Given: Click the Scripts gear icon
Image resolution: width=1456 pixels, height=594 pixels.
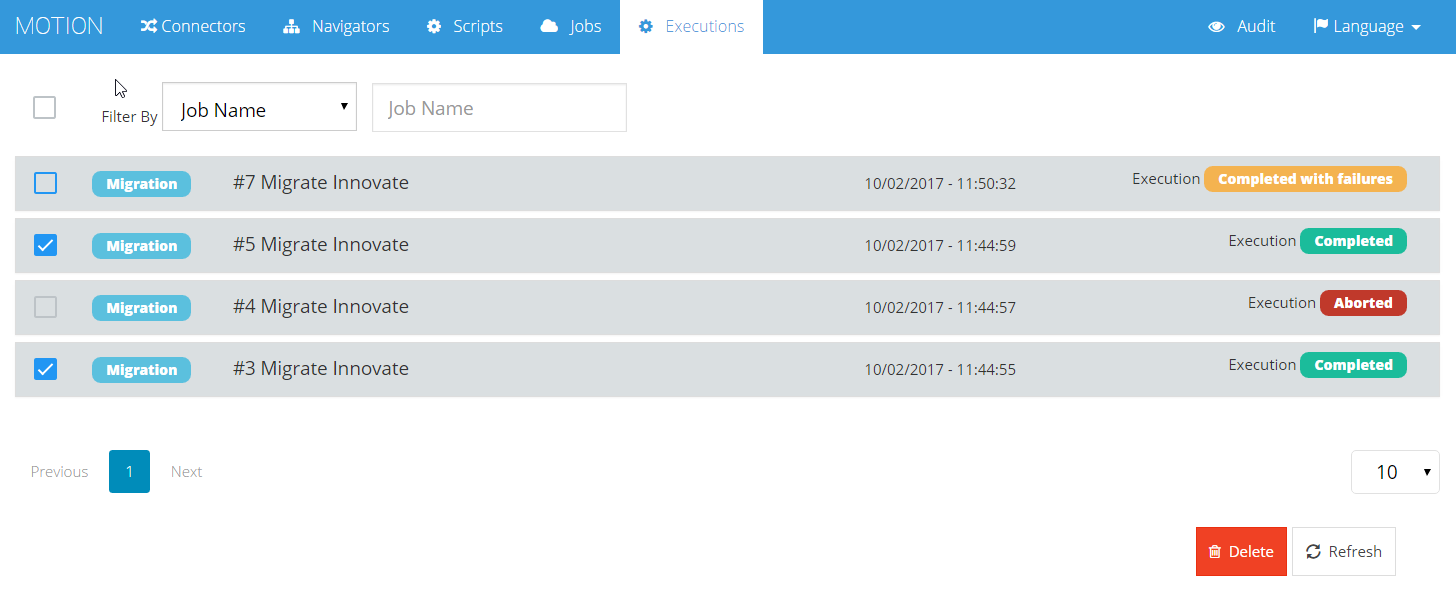Looking at the screenshot, I should pos(434,27).
